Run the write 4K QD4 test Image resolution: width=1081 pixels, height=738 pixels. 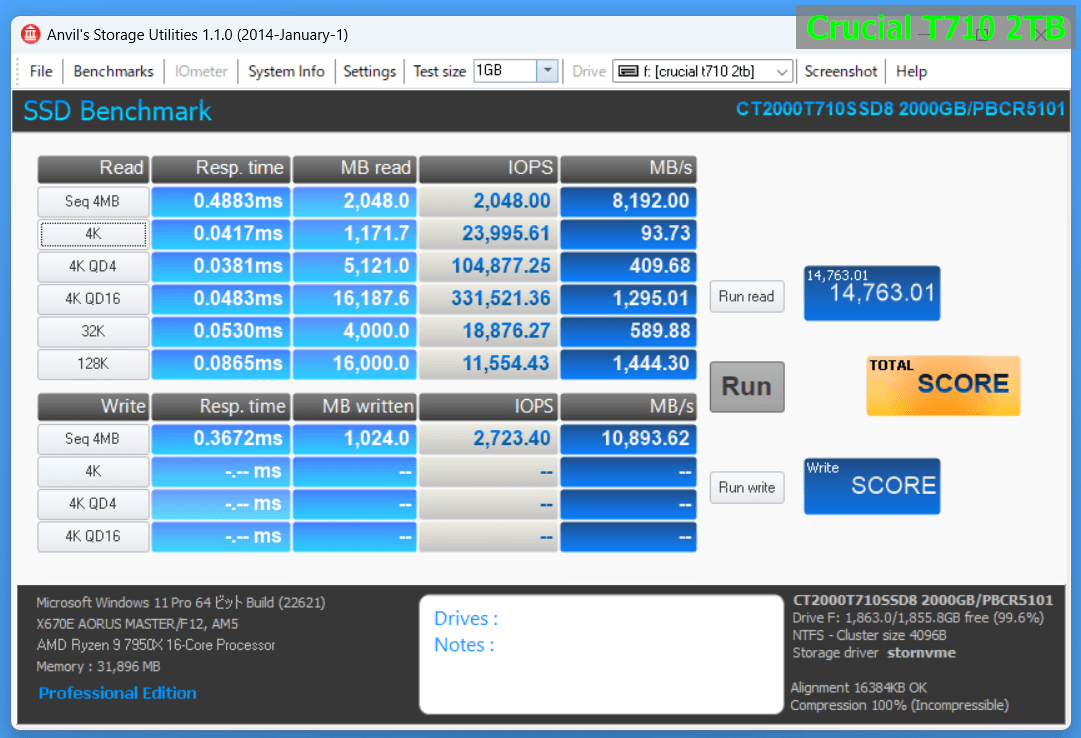(93, 503)
